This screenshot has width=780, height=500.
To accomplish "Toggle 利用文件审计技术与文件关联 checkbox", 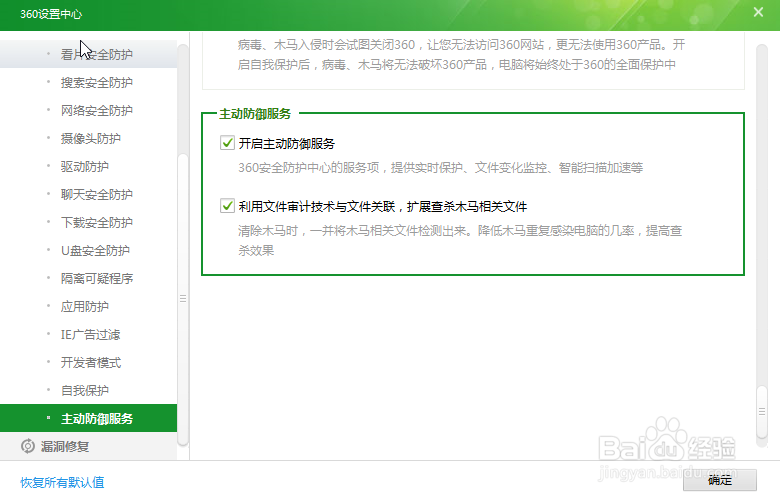I will (x=227, y=205).
